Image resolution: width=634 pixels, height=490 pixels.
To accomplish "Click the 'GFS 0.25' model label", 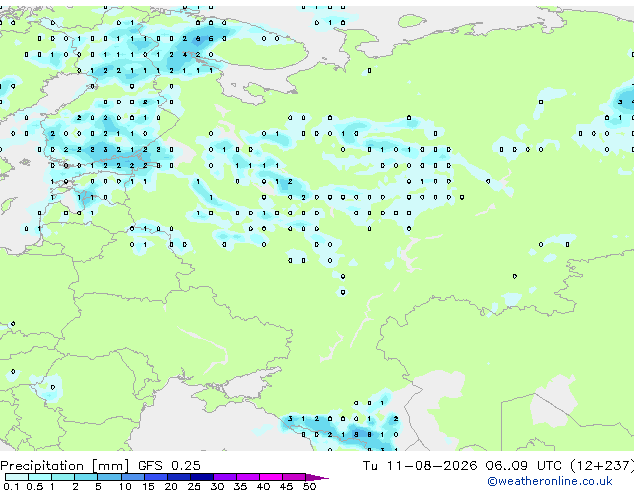I will (169, 465).
